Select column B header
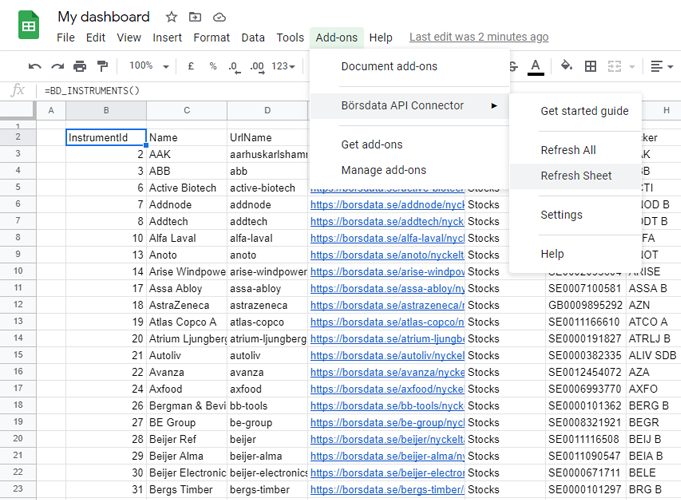The height and width of the screenshot is (500, 681). (x=106, y=110)
